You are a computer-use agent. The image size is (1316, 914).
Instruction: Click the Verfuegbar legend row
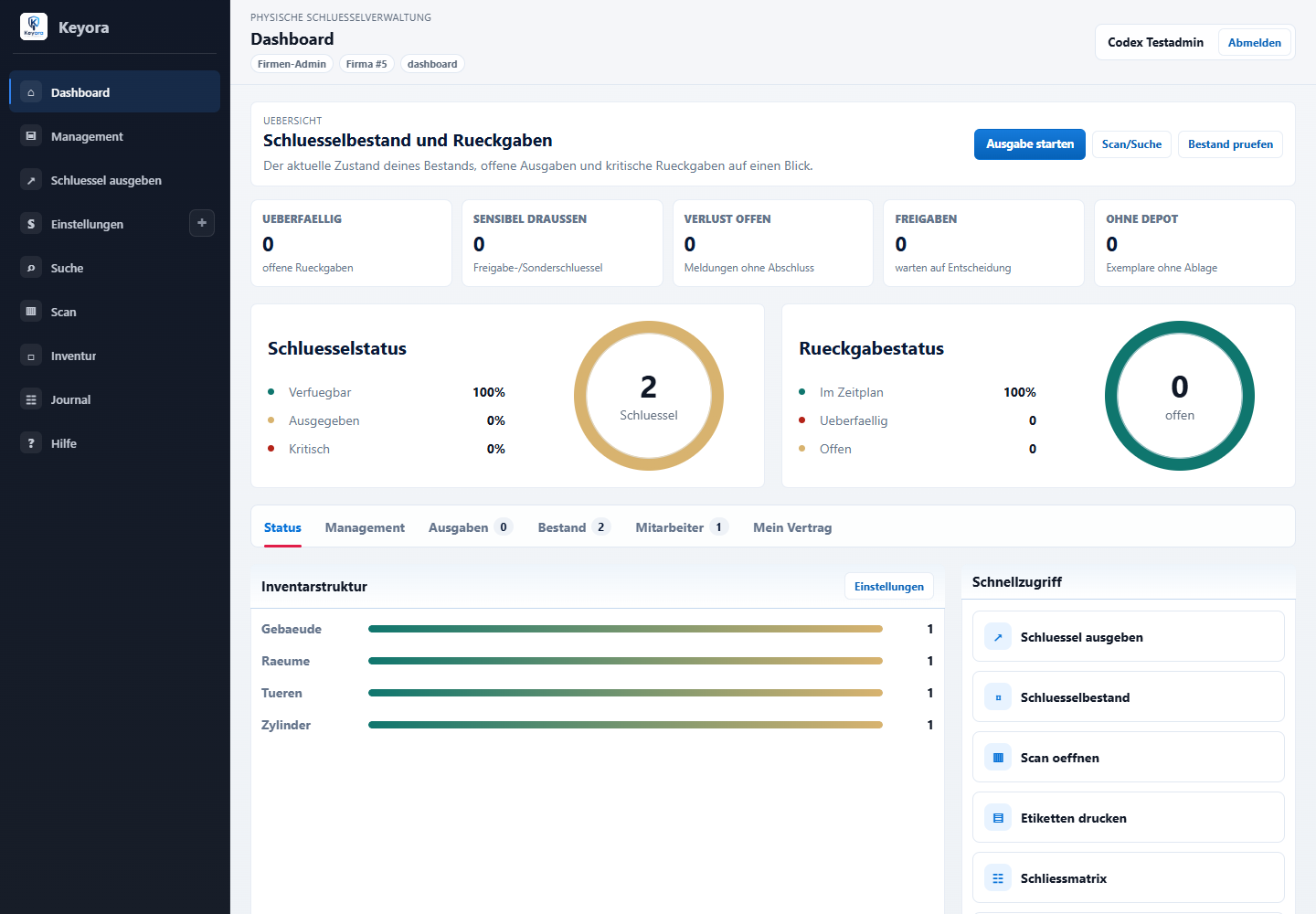coord(387,392)
